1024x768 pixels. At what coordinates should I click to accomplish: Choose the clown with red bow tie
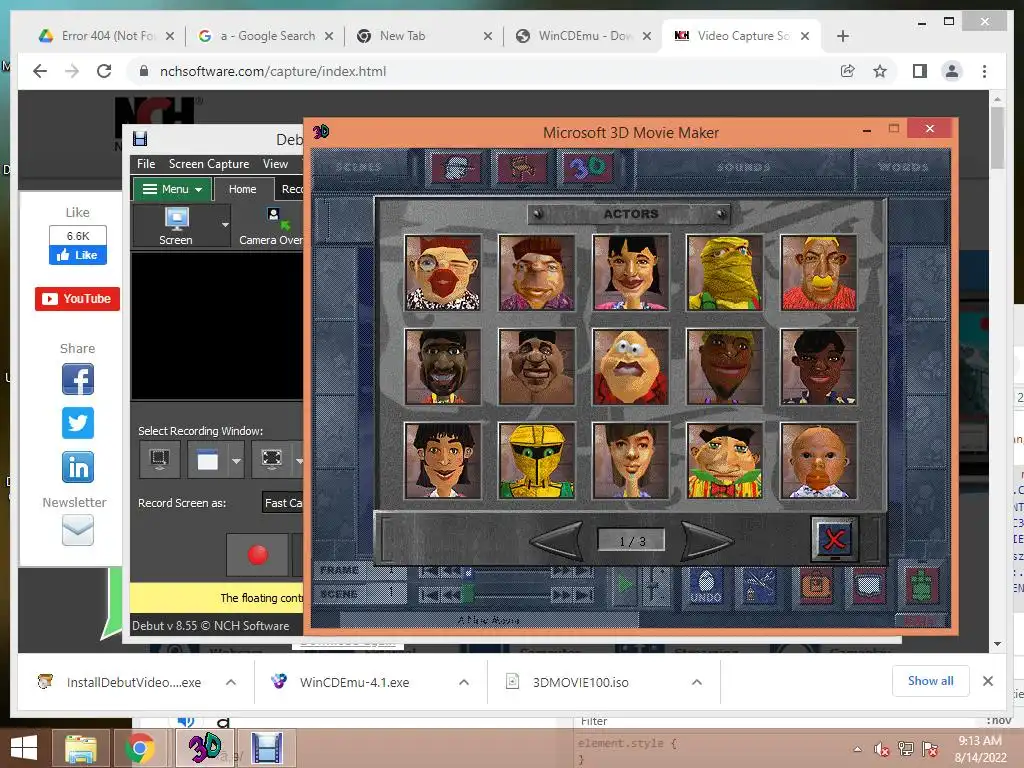[x=724, y=460]
